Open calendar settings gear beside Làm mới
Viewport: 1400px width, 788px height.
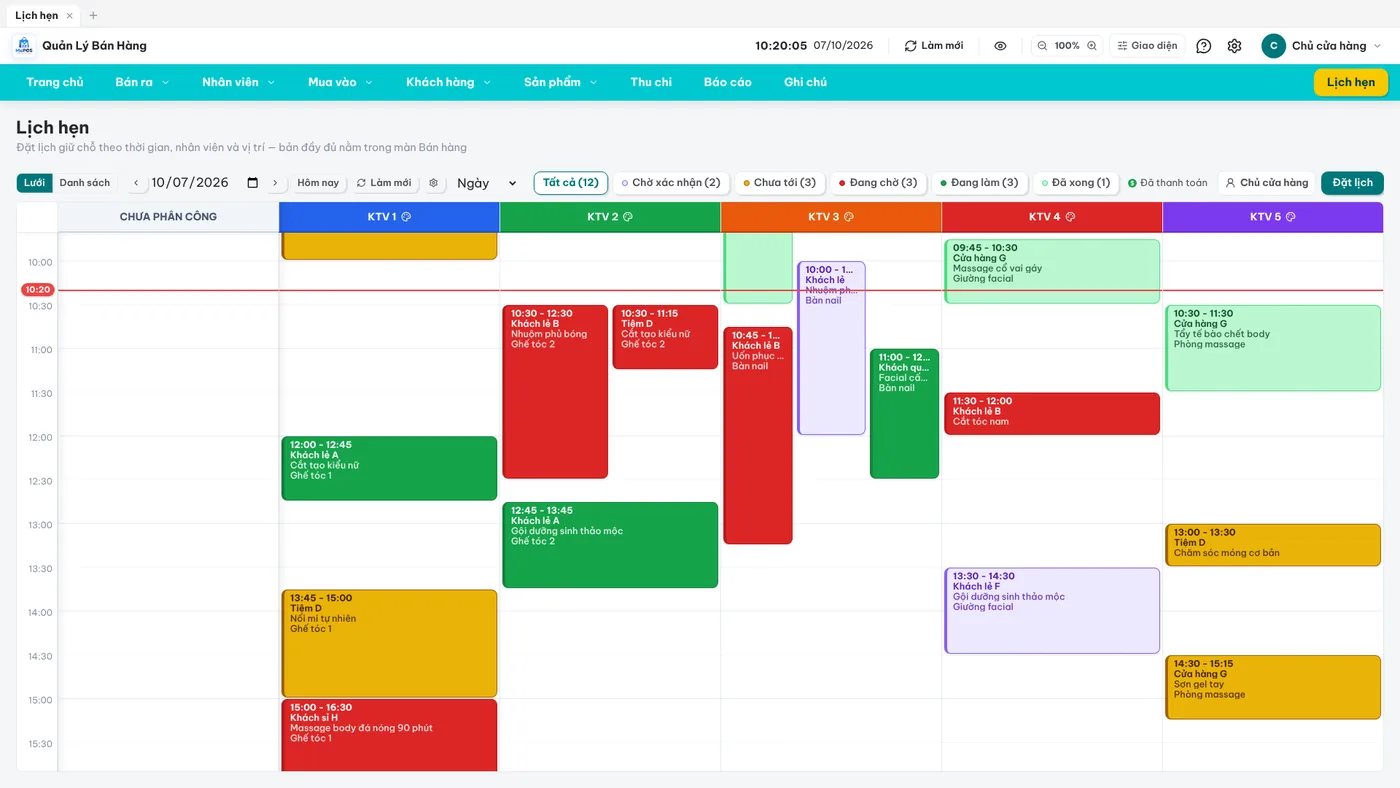(x=433, y=183)
